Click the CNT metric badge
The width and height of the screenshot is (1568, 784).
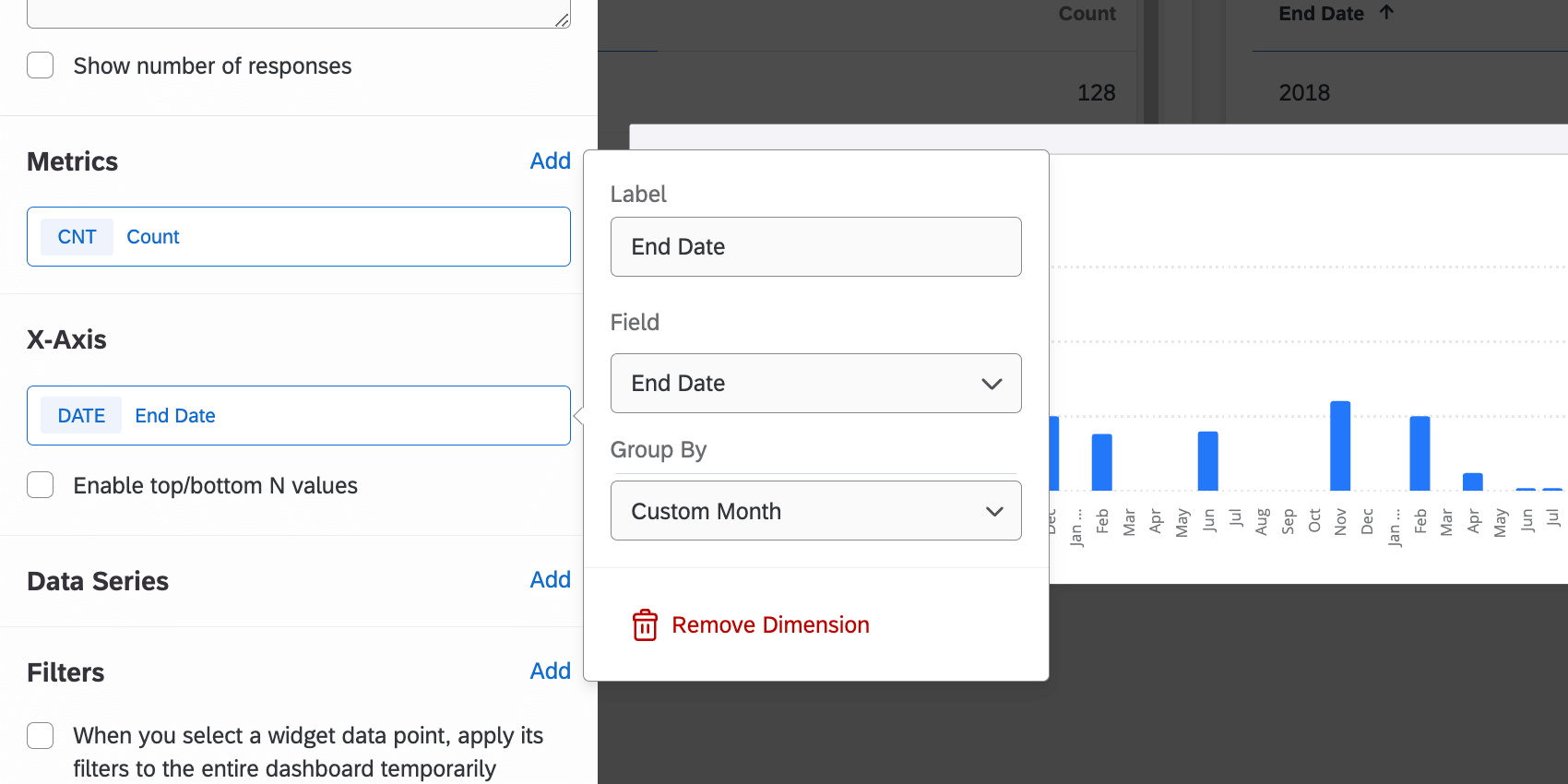pos(77,237)
